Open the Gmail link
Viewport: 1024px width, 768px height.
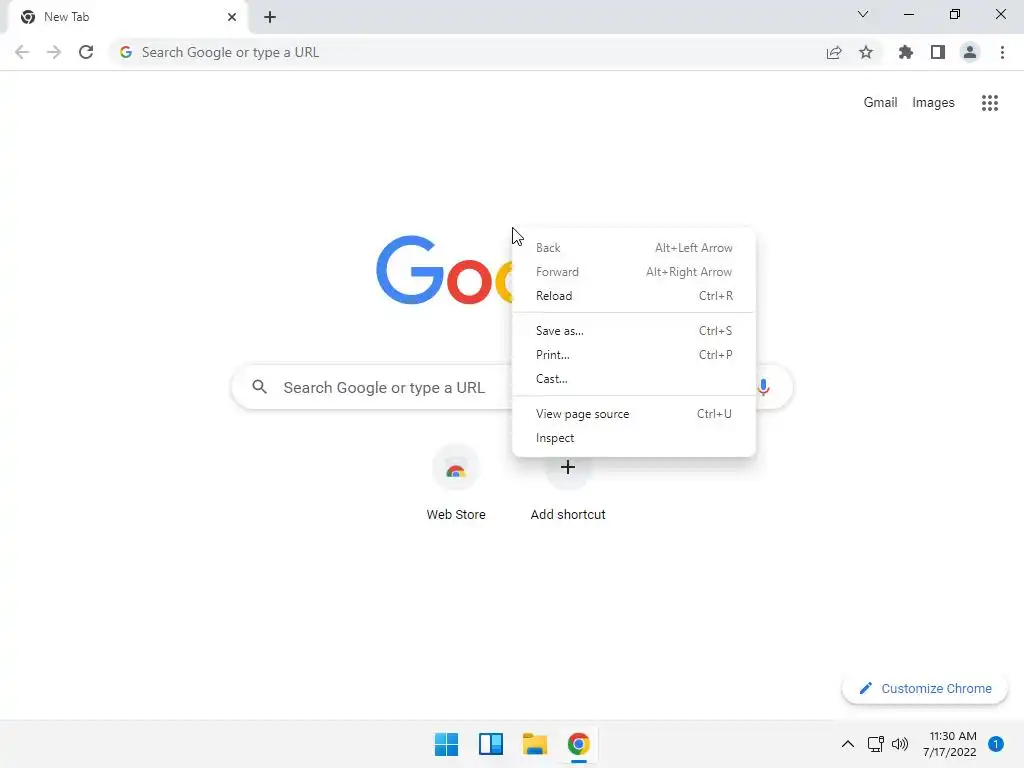(880, 103)
